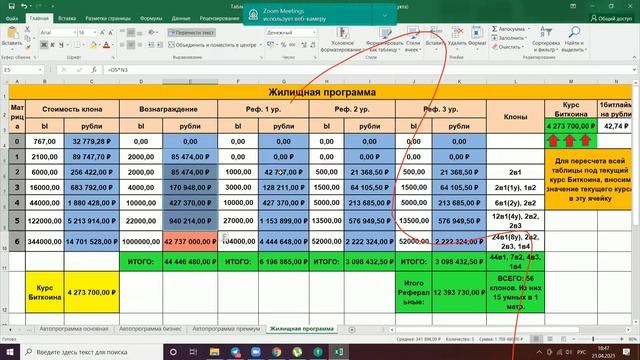Viewport: 640px width, 360px height.
Task: Expand the formula bar
Action: click(x=634, y=70)
